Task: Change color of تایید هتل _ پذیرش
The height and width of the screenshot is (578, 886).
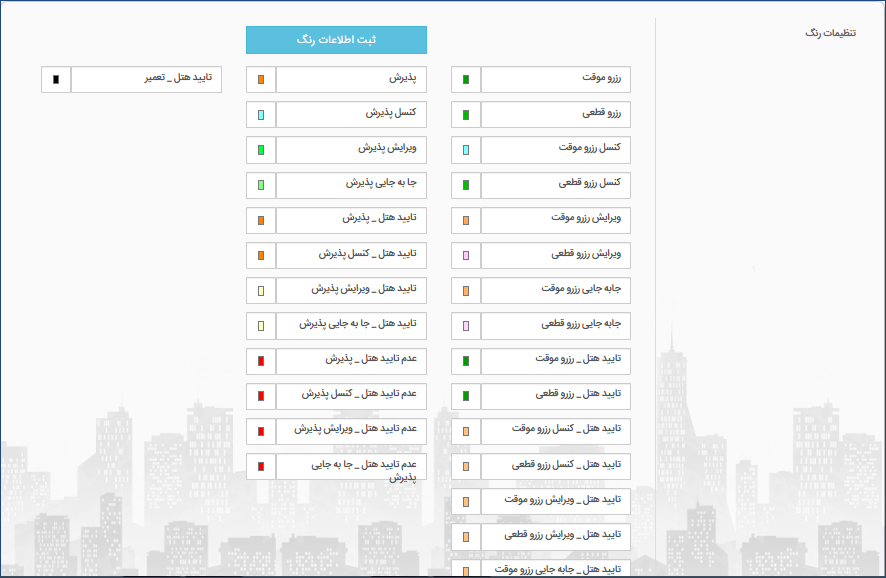Action: tap(261, 220)
